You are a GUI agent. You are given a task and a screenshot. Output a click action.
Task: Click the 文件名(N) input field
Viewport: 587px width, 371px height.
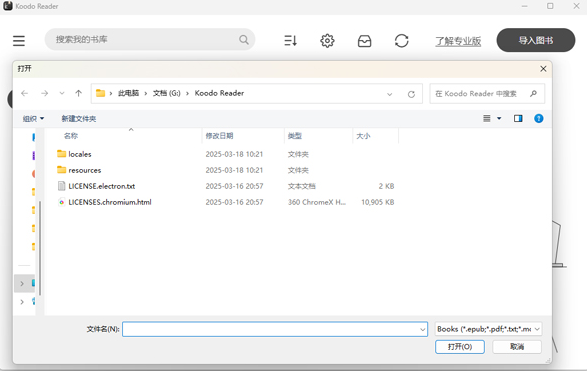point(275,329)
